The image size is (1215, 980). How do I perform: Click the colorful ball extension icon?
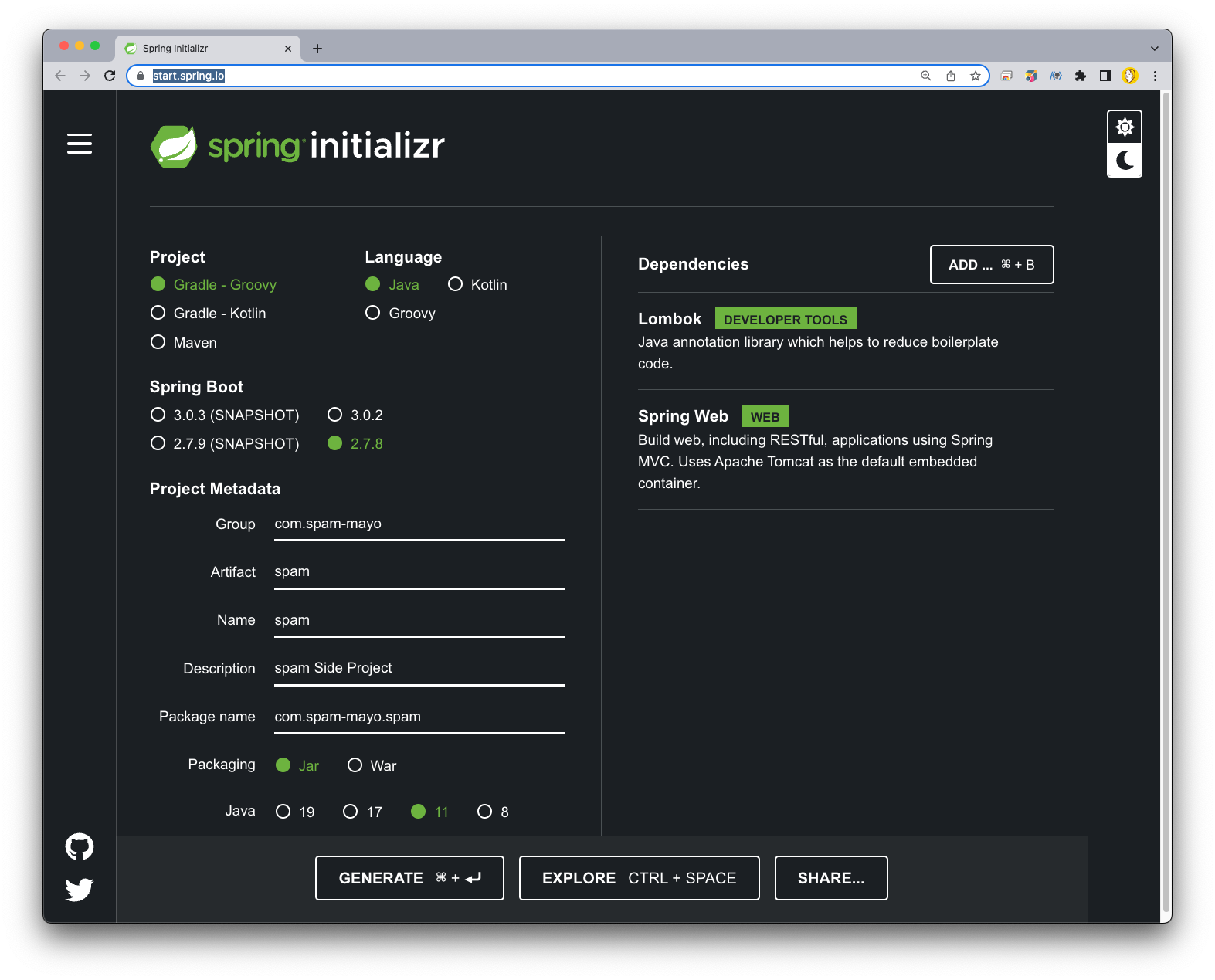coord(1031,76)
